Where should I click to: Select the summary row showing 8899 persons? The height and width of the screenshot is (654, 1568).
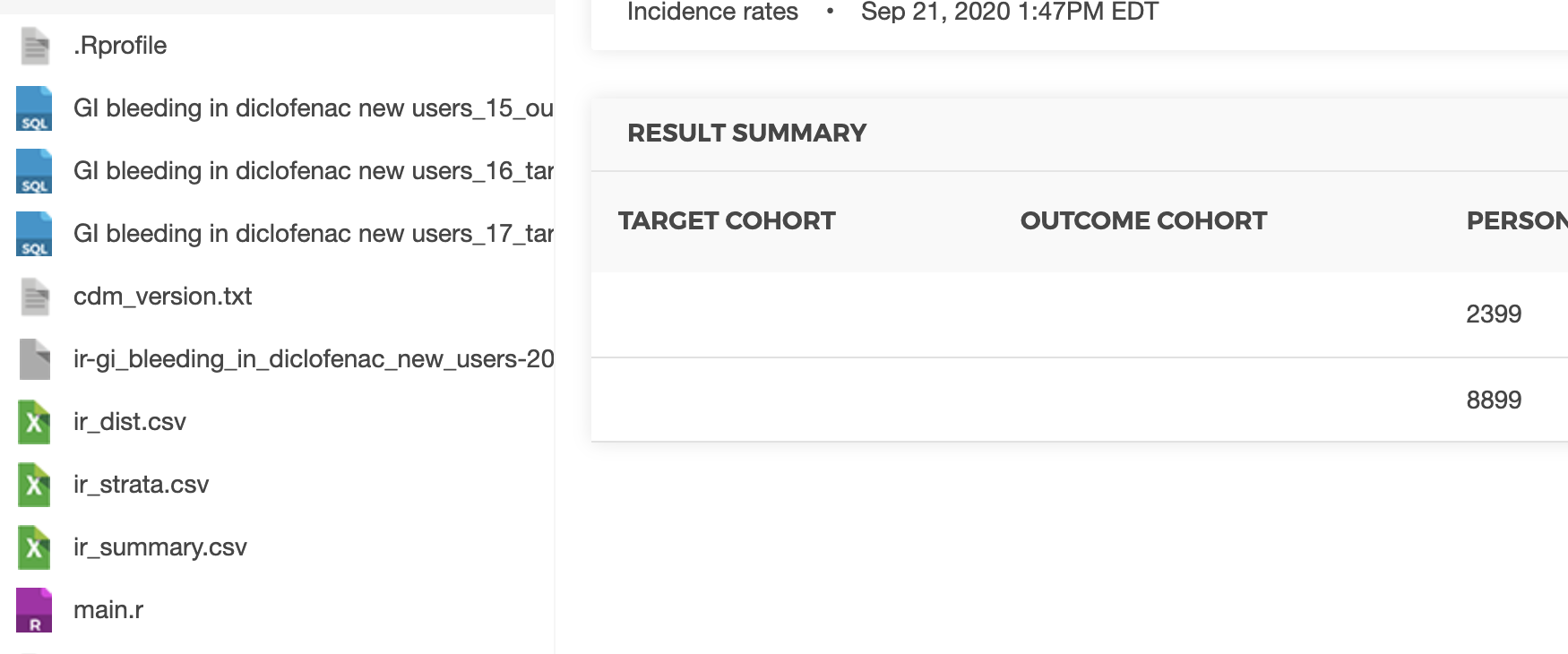point(1075,400)
